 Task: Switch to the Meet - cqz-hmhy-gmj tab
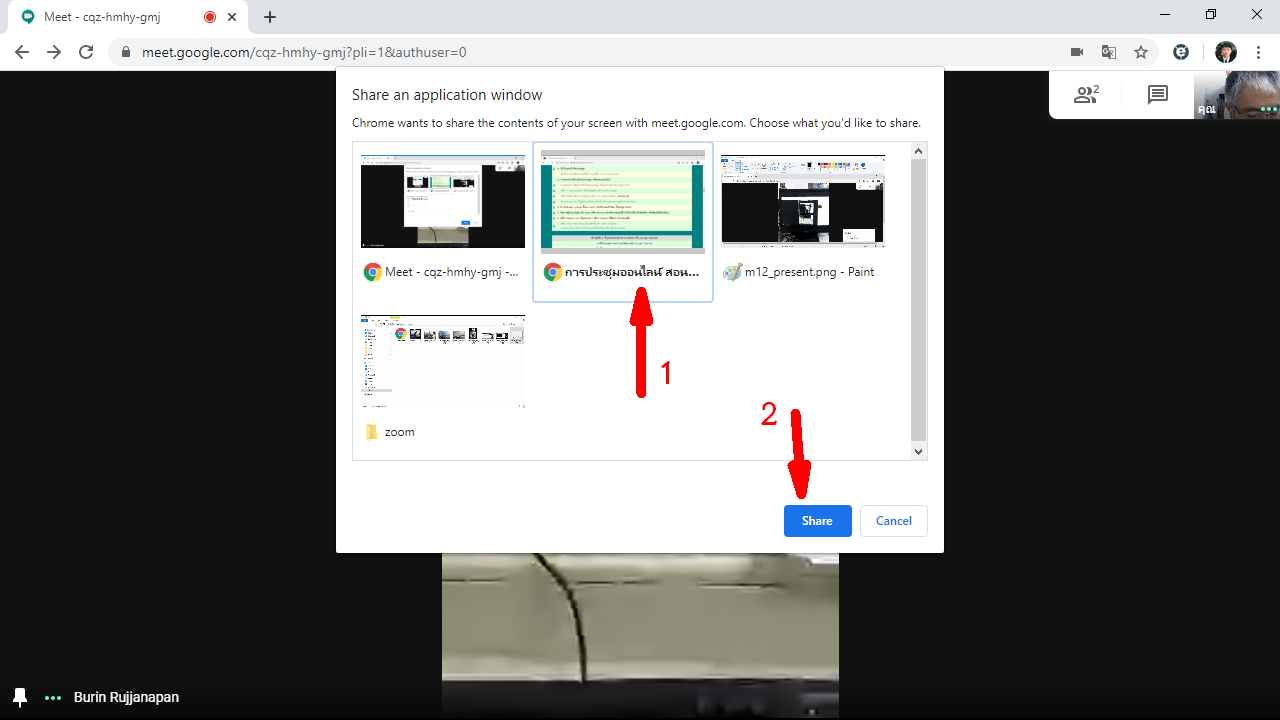(x=110, y=17)
